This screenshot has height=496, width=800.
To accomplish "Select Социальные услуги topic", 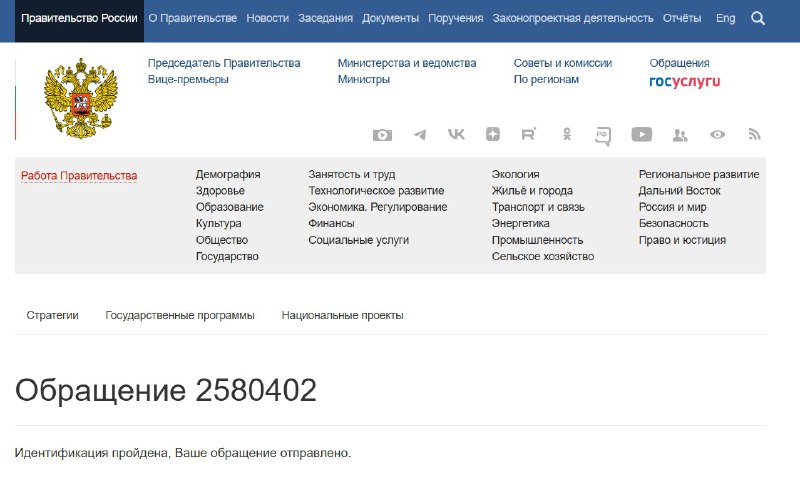I will pyautogui.click(x=358, y=240).
